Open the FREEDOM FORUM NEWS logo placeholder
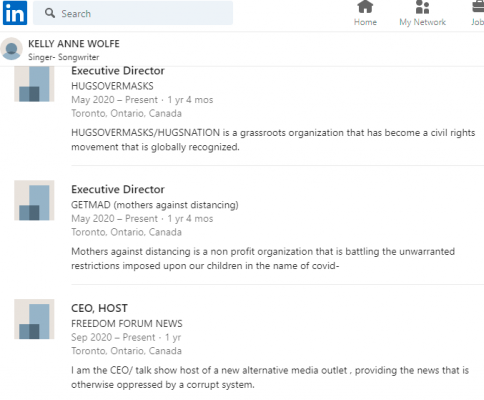The width and height of the screenshot is (484, 400). [x=34, y=319]
